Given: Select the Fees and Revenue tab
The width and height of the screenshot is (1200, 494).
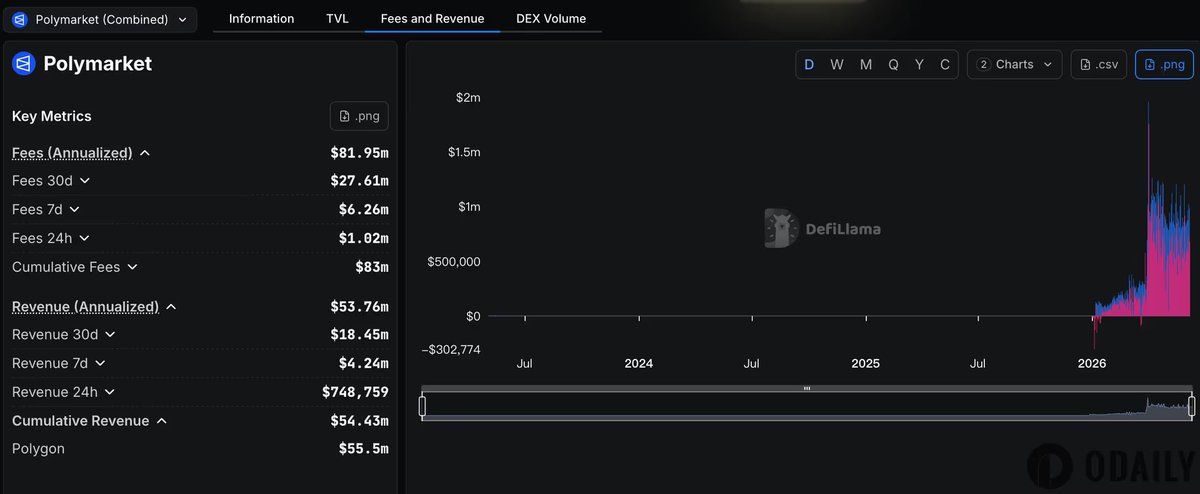Looking at the screenshot, I should 432,19.
